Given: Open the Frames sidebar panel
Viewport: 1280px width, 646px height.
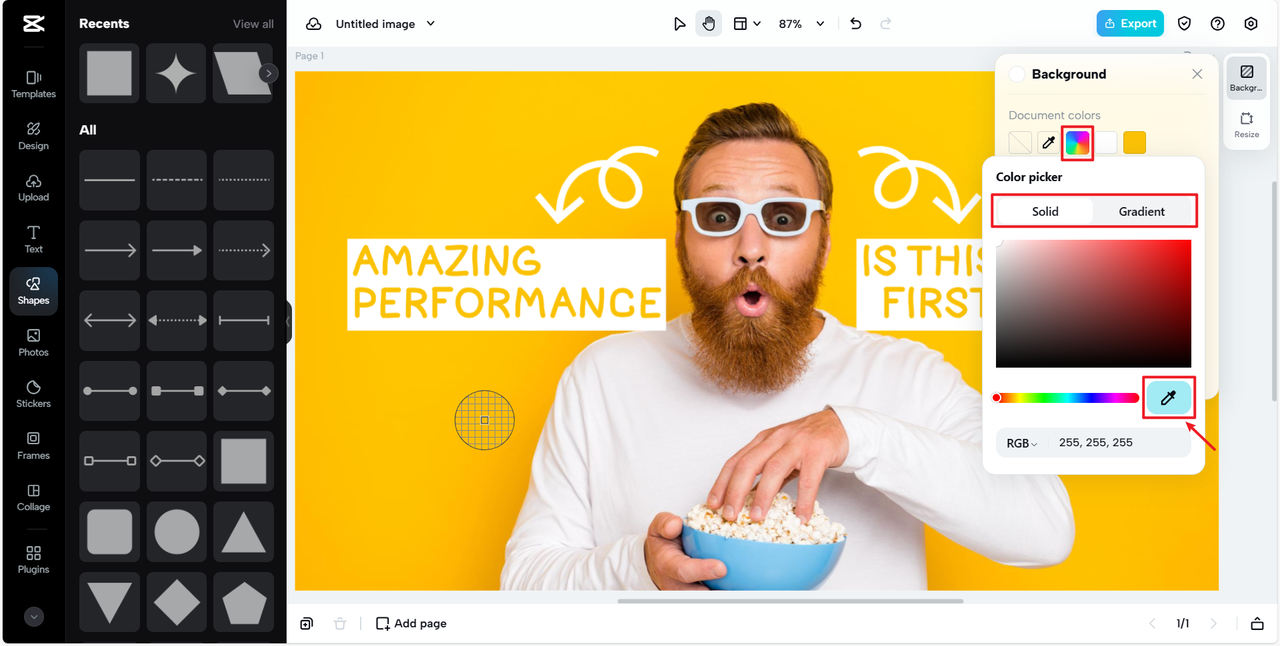Looking at the screenshot, I should click(x=33, y=446).
